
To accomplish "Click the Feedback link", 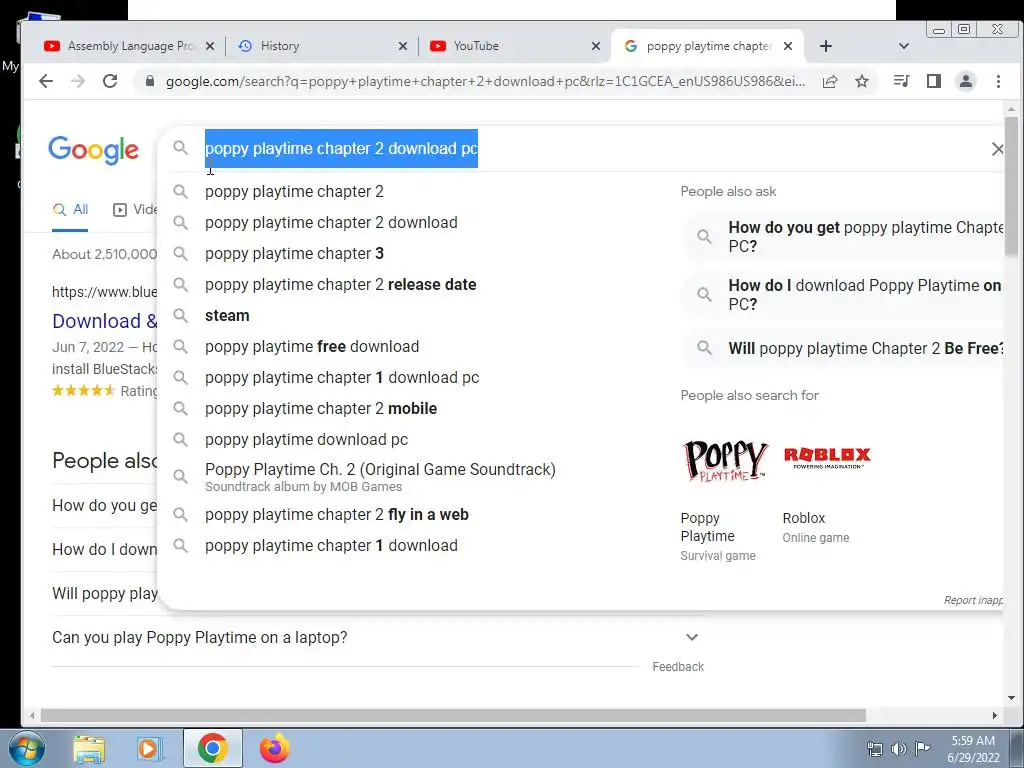I will 678,667.
